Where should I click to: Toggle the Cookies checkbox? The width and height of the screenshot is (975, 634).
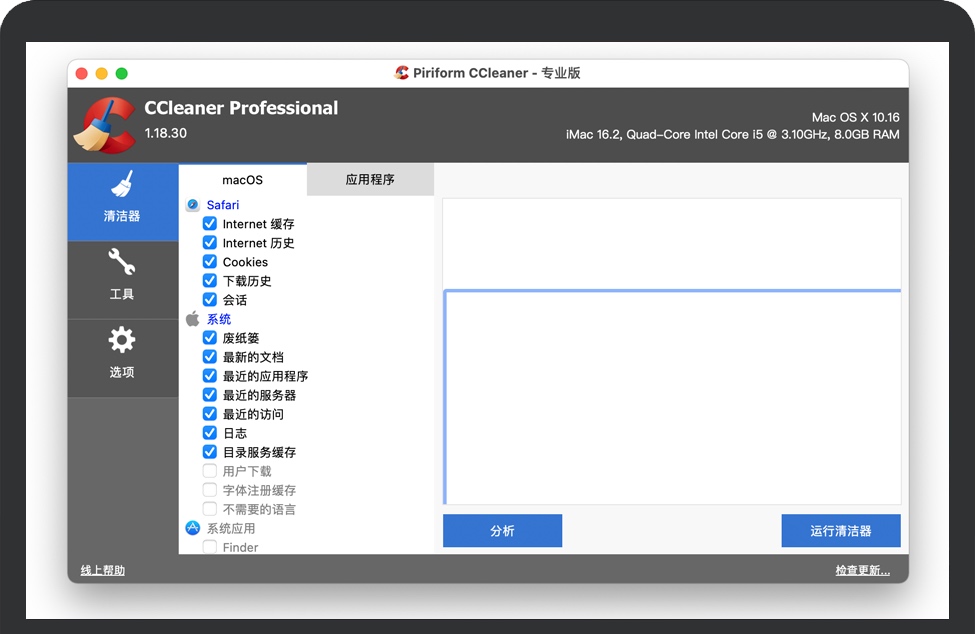pos(210,262)
